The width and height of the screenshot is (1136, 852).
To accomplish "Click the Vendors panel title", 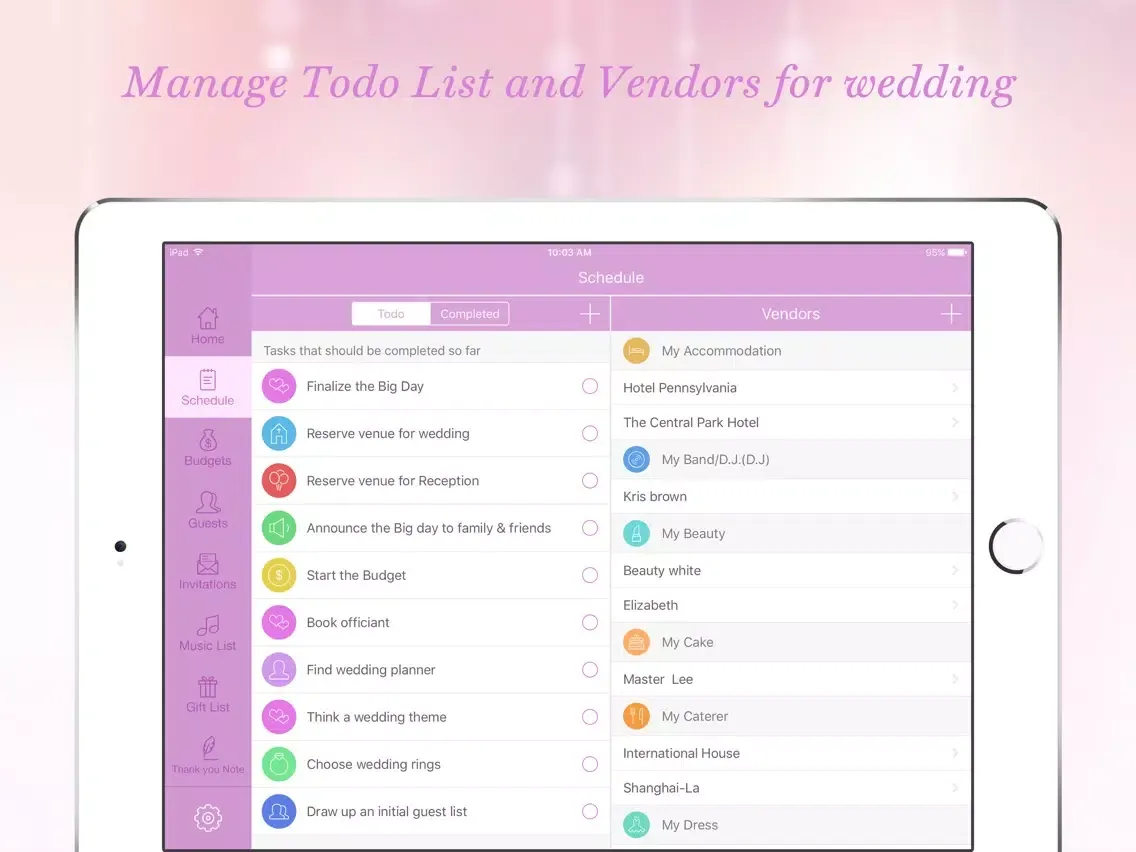I will click(790, 314).
